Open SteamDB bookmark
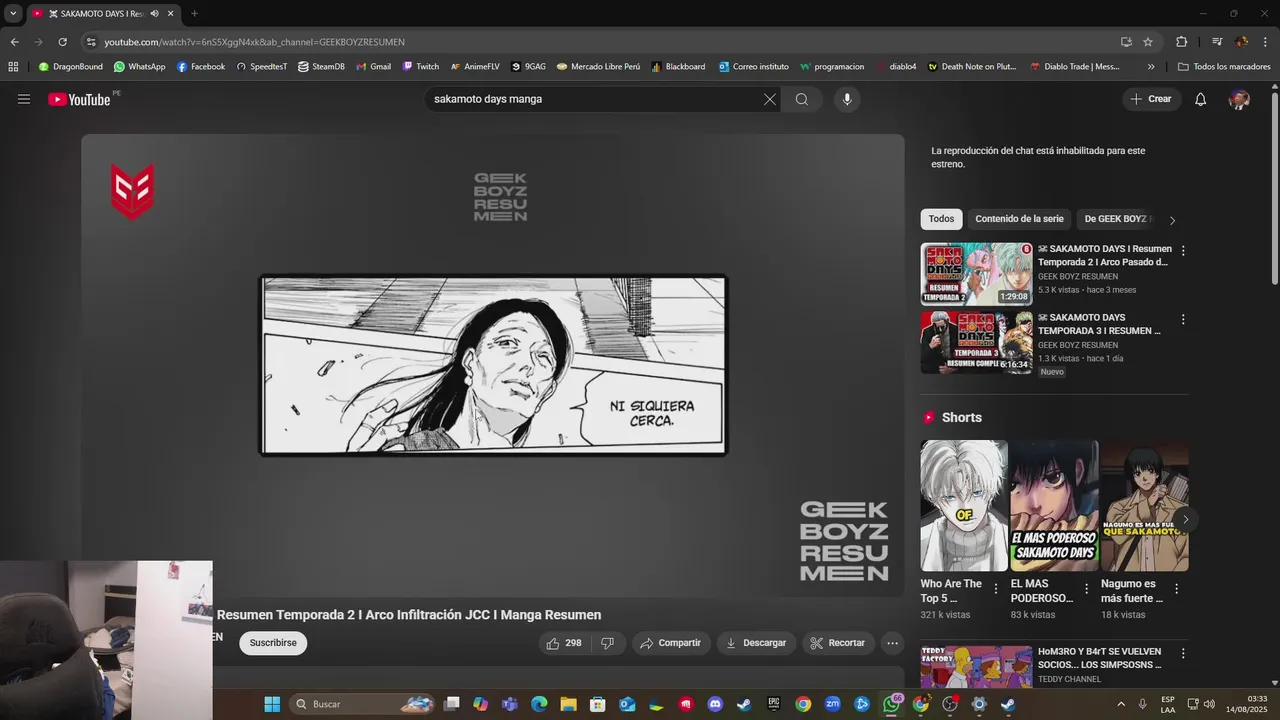 [321, 67]
